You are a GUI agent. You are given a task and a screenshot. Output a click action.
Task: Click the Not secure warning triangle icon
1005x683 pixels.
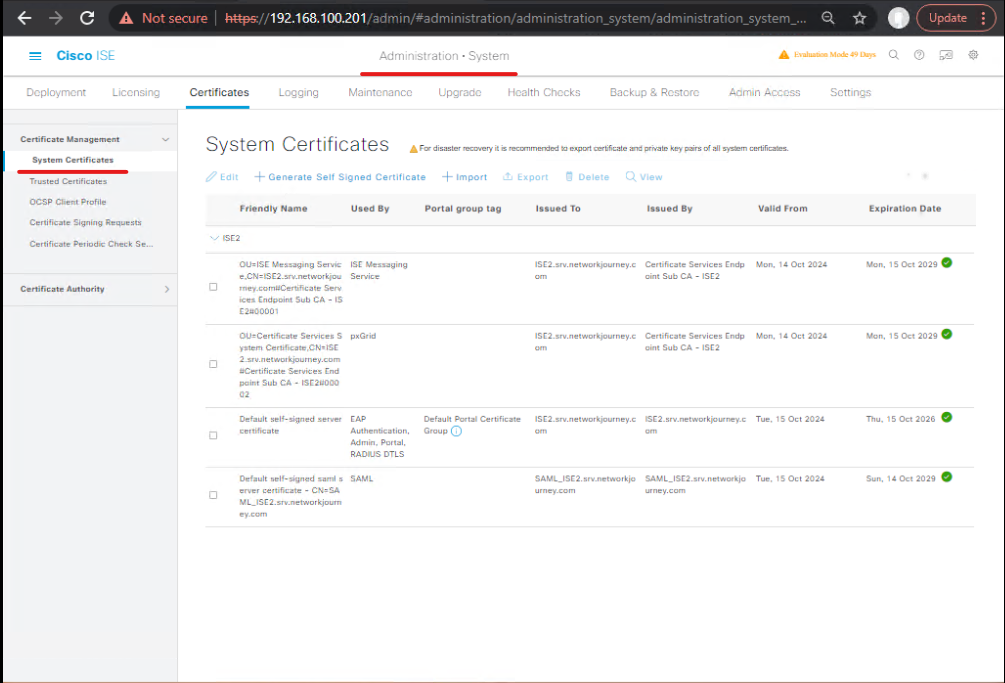click(x=126, y=18)
